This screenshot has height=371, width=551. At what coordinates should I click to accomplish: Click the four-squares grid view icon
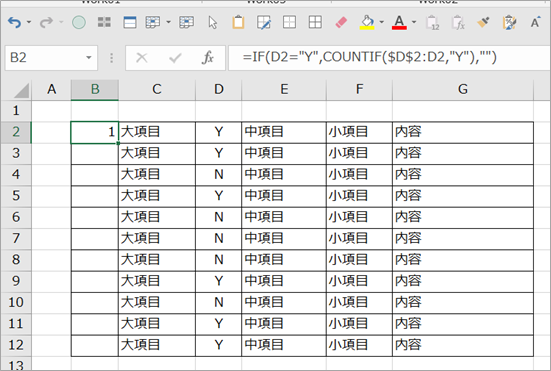[104, 22]
